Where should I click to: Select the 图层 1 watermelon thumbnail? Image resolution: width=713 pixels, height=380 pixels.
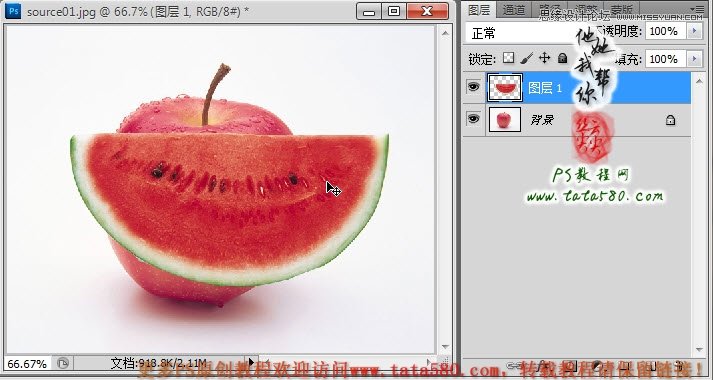pos(505,87)
